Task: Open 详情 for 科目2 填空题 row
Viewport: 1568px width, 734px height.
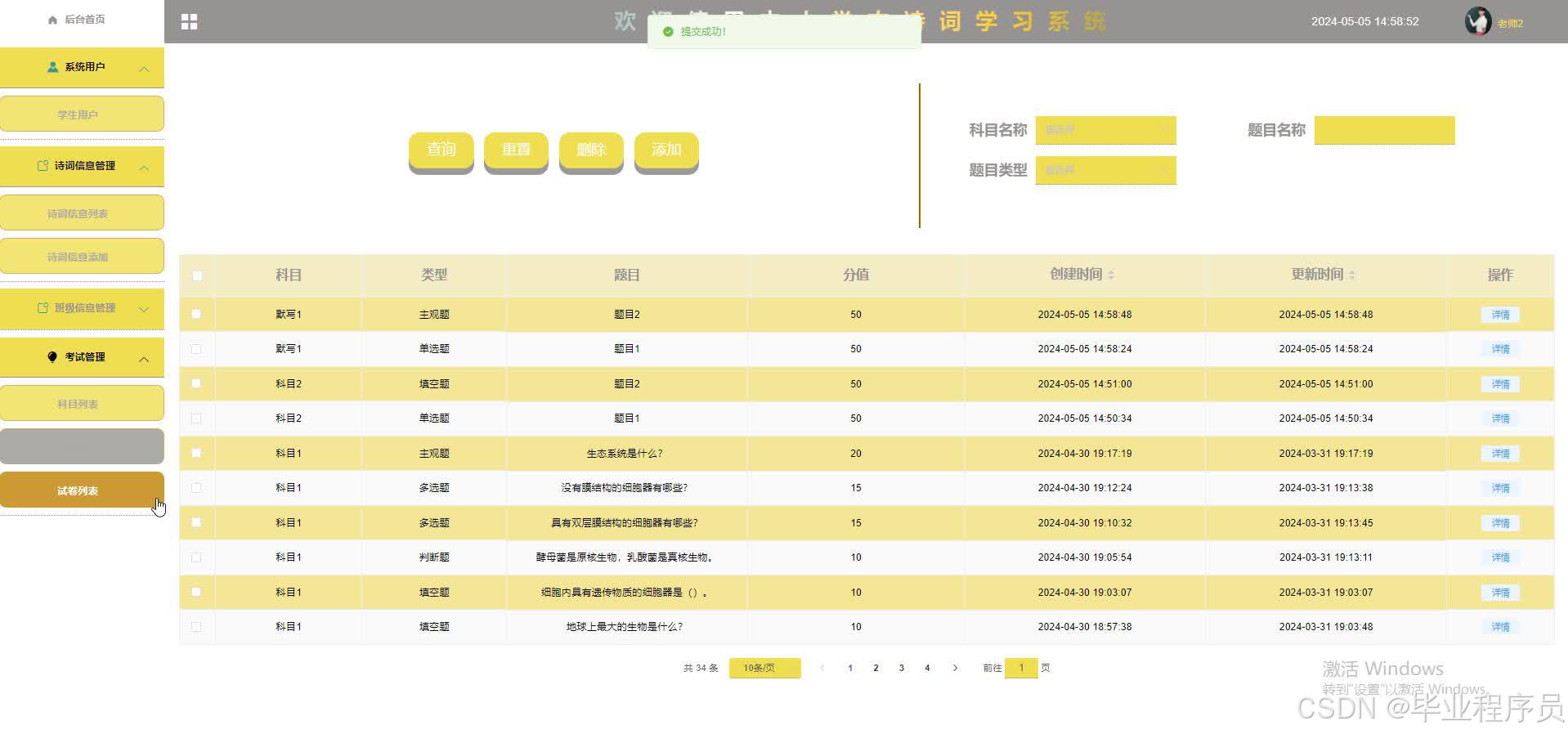Action: [1500, 384]
